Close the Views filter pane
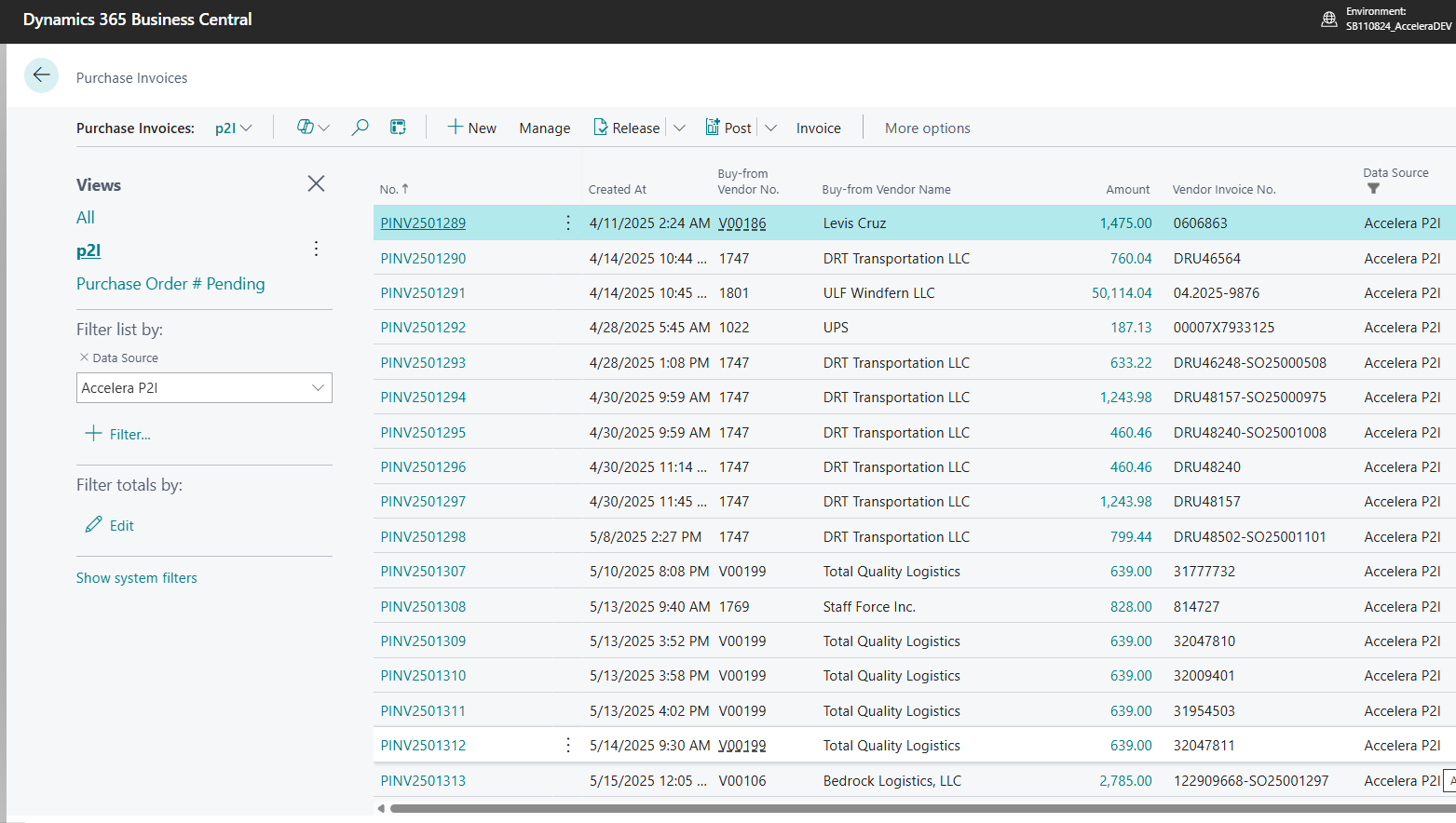 [316, 183]
